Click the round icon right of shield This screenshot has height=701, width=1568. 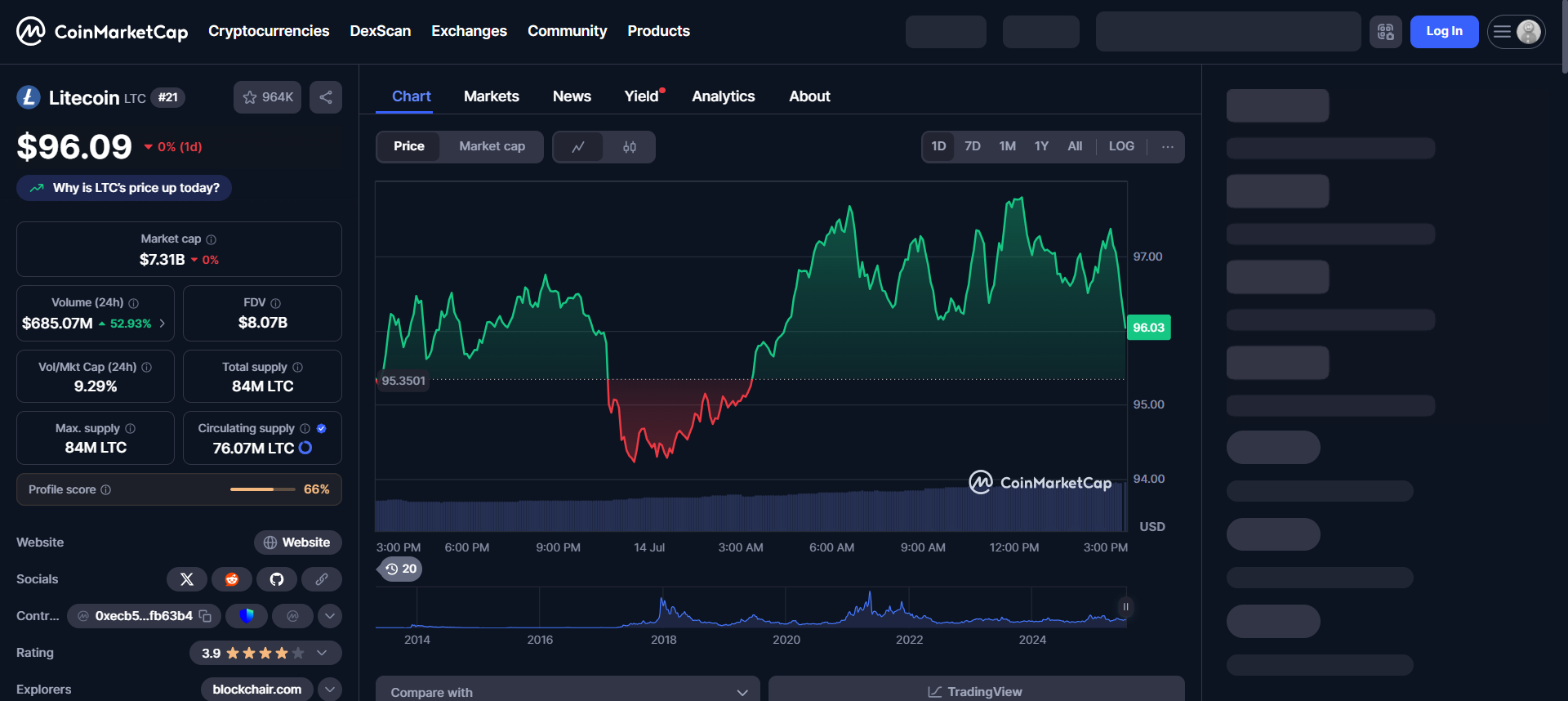click(292, 616)
